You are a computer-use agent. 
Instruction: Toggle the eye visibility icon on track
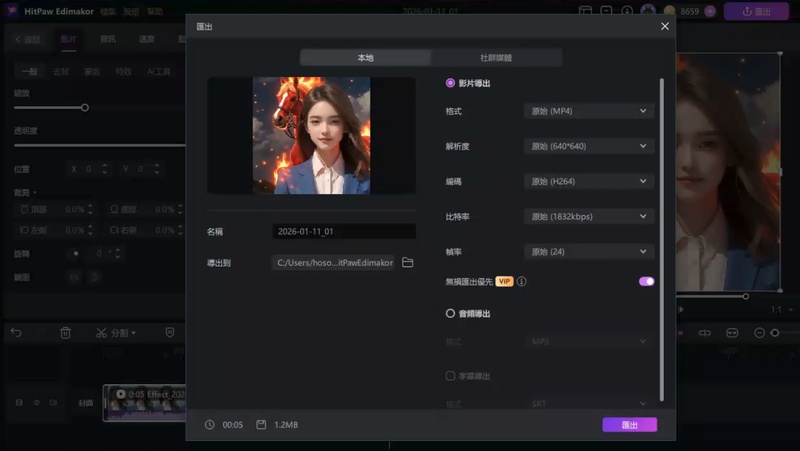coord(36,403)
